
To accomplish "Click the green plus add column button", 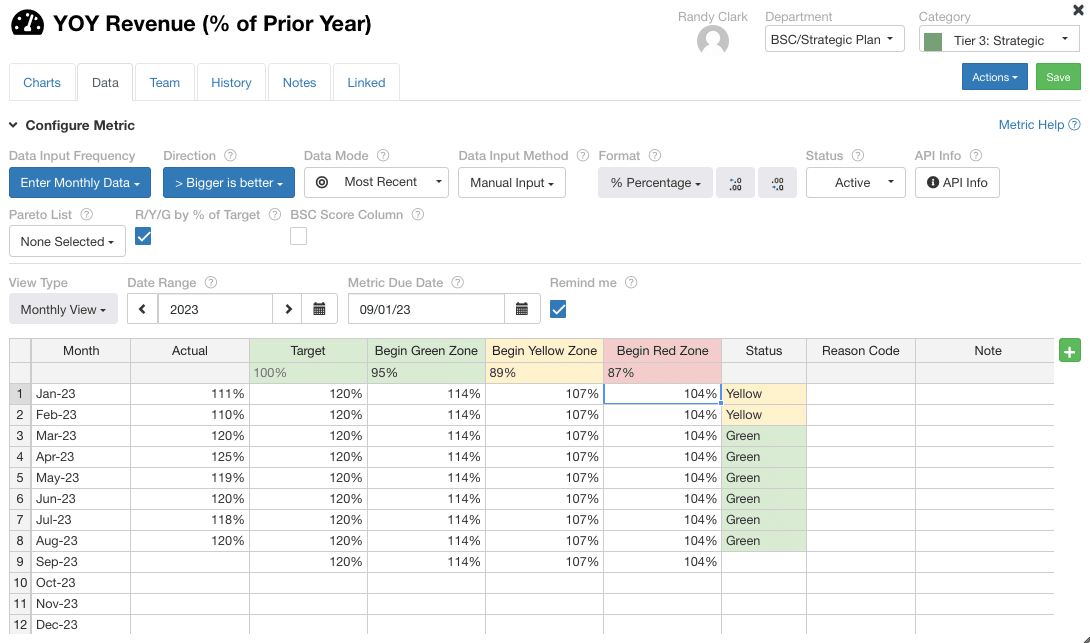I will (1069, 351).
